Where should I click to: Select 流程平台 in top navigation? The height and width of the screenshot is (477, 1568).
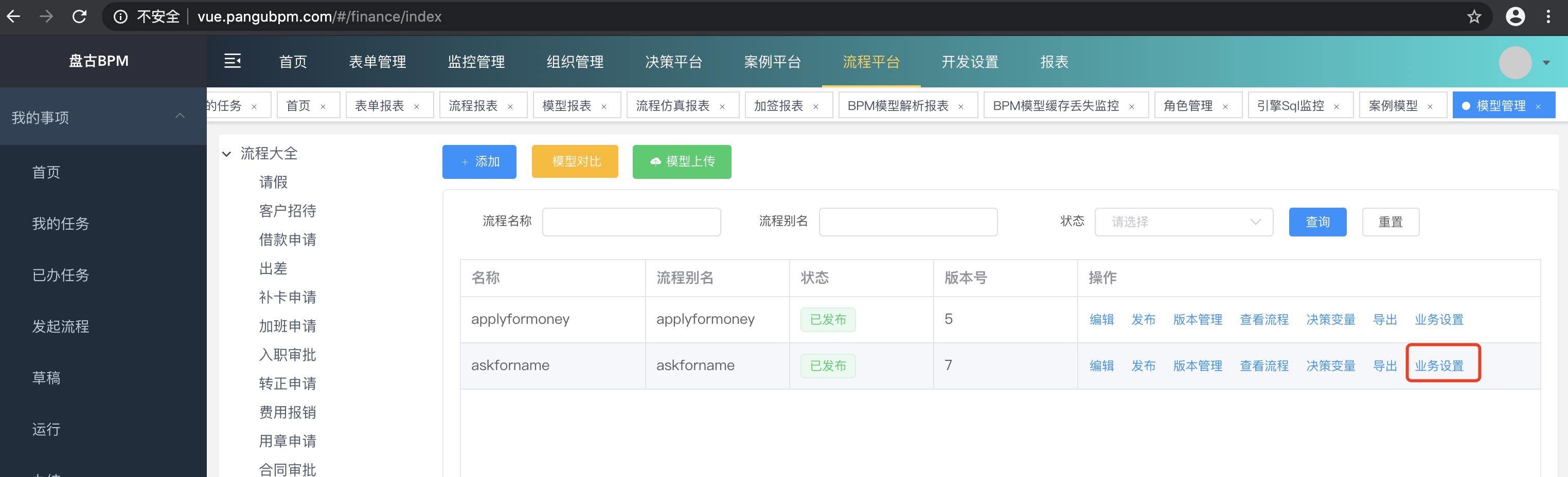tap(871, 62)
